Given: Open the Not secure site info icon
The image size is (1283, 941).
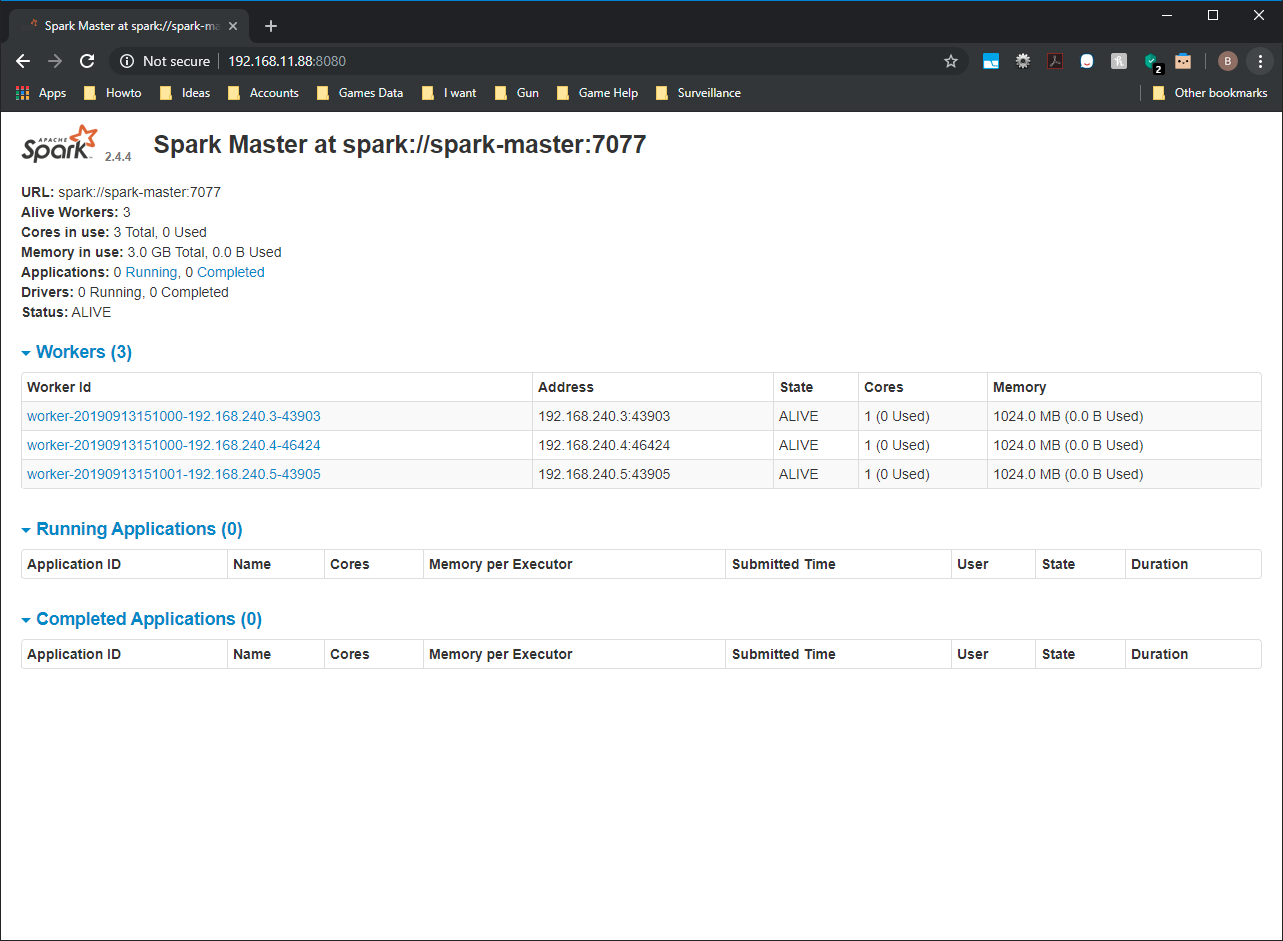Looking at the screenshot, I should [127, 61].
